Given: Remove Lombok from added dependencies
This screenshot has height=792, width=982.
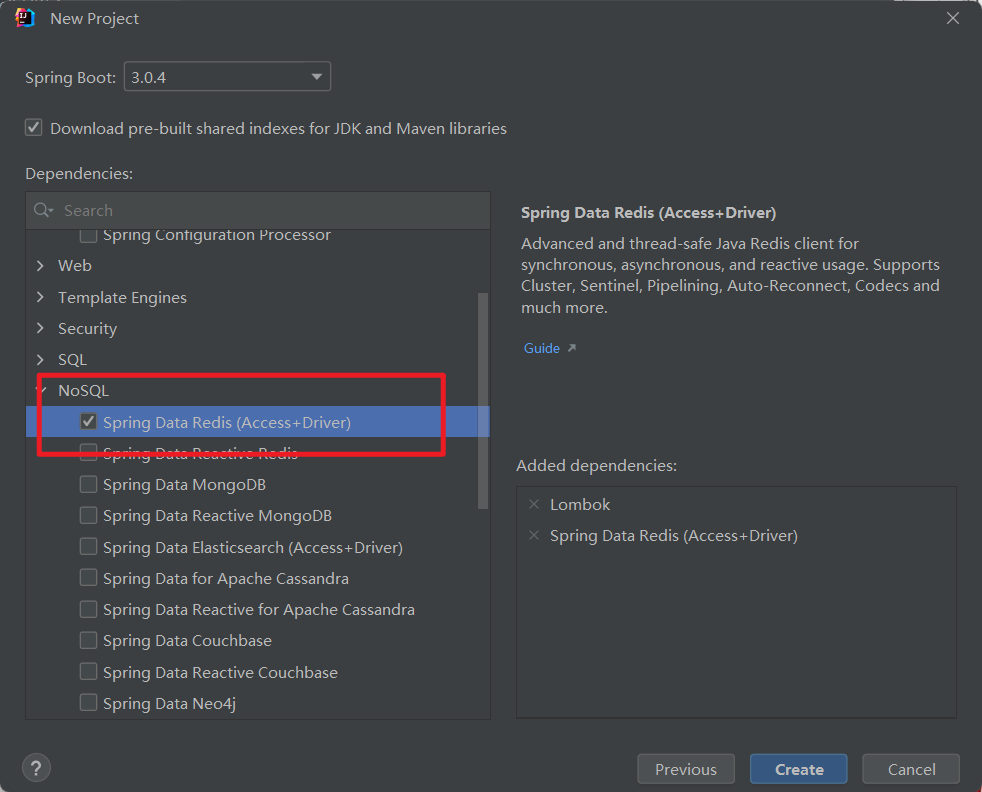Looking at the screenshot, I should (x=534, y=504).
